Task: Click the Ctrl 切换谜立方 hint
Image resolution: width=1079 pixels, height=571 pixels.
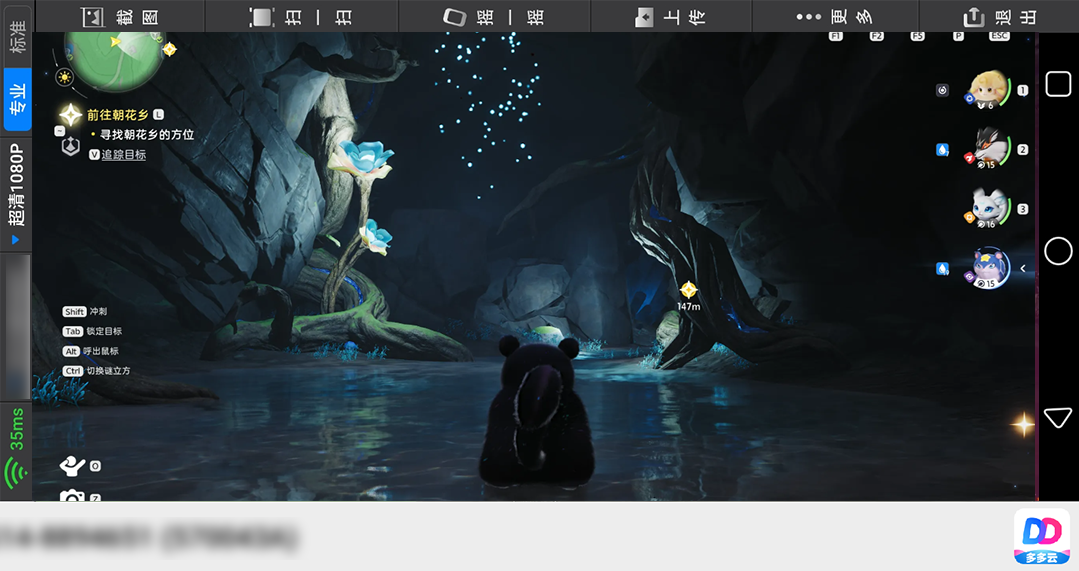Action: (96, 371)
